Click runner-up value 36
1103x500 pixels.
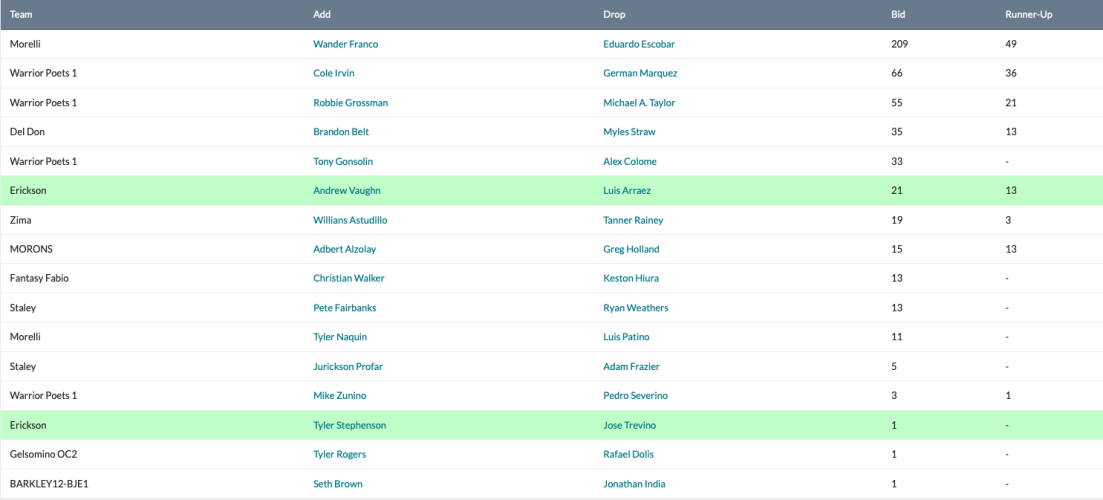coord(1012,73)
